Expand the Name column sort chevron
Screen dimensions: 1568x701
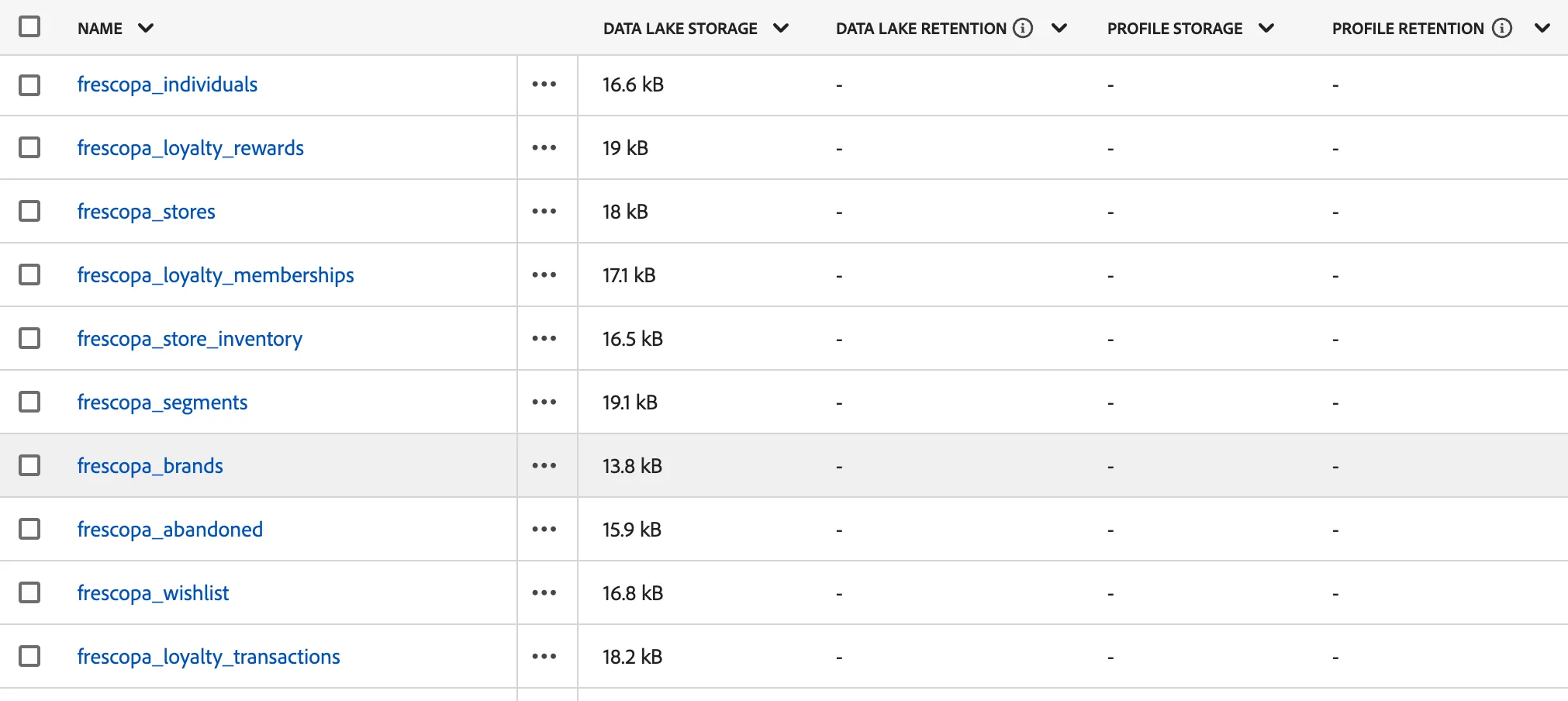[x=146, y=29]
